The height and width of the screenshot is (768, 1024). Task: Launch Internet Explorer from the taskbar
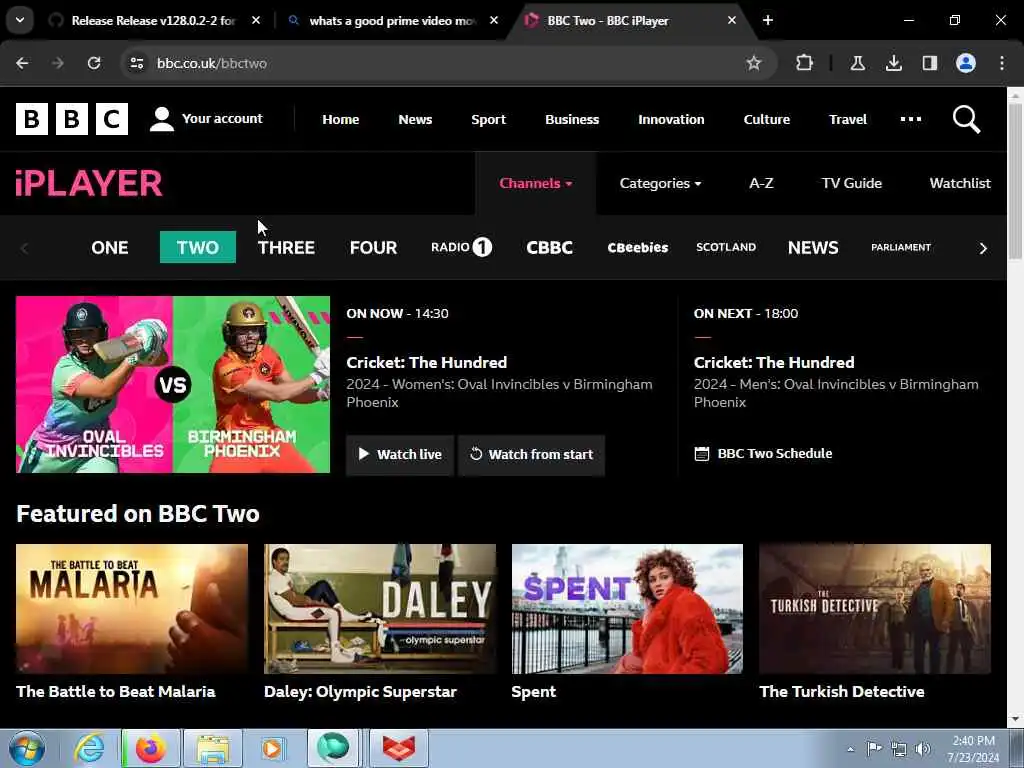[88, 748]
